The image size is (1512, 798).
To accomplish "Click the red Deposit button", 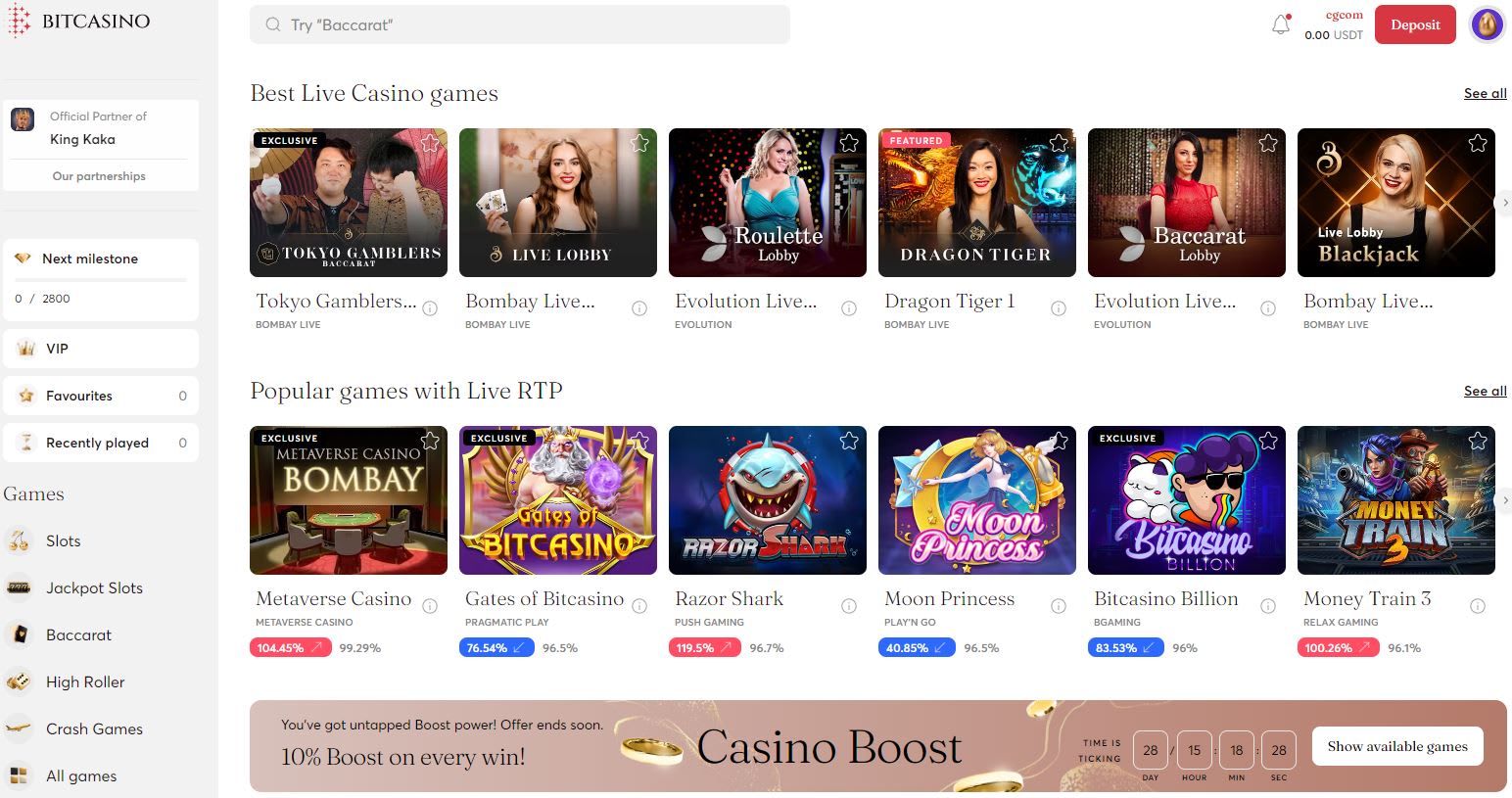I will pyautogui.click(x=1415, y=24).
